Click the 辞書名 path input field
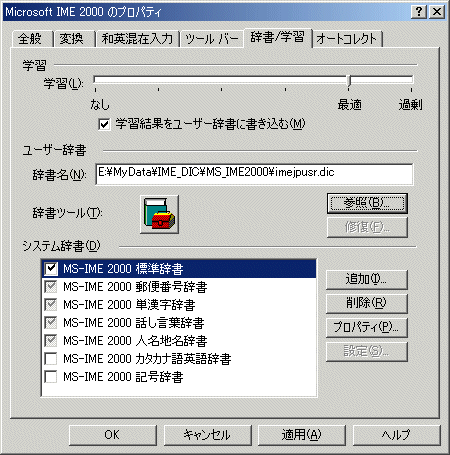Viewport: 450px width, 455px height. pyautogui.click(x=254, y=174)
